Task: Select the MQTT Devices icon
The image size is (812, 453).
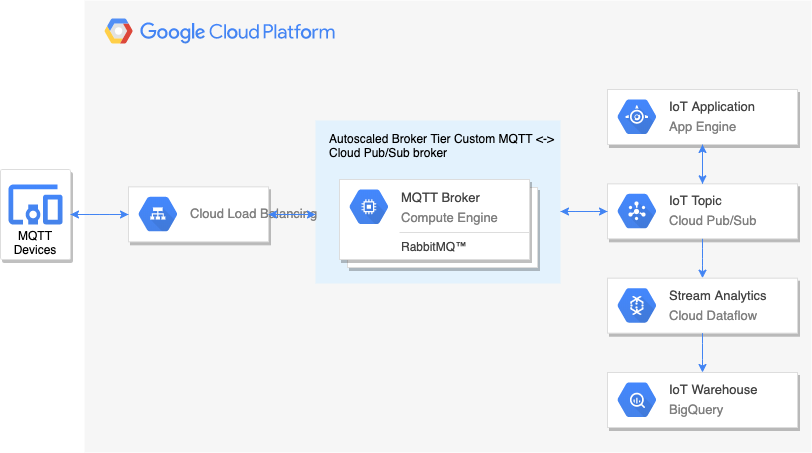Action: pos(35,204)
